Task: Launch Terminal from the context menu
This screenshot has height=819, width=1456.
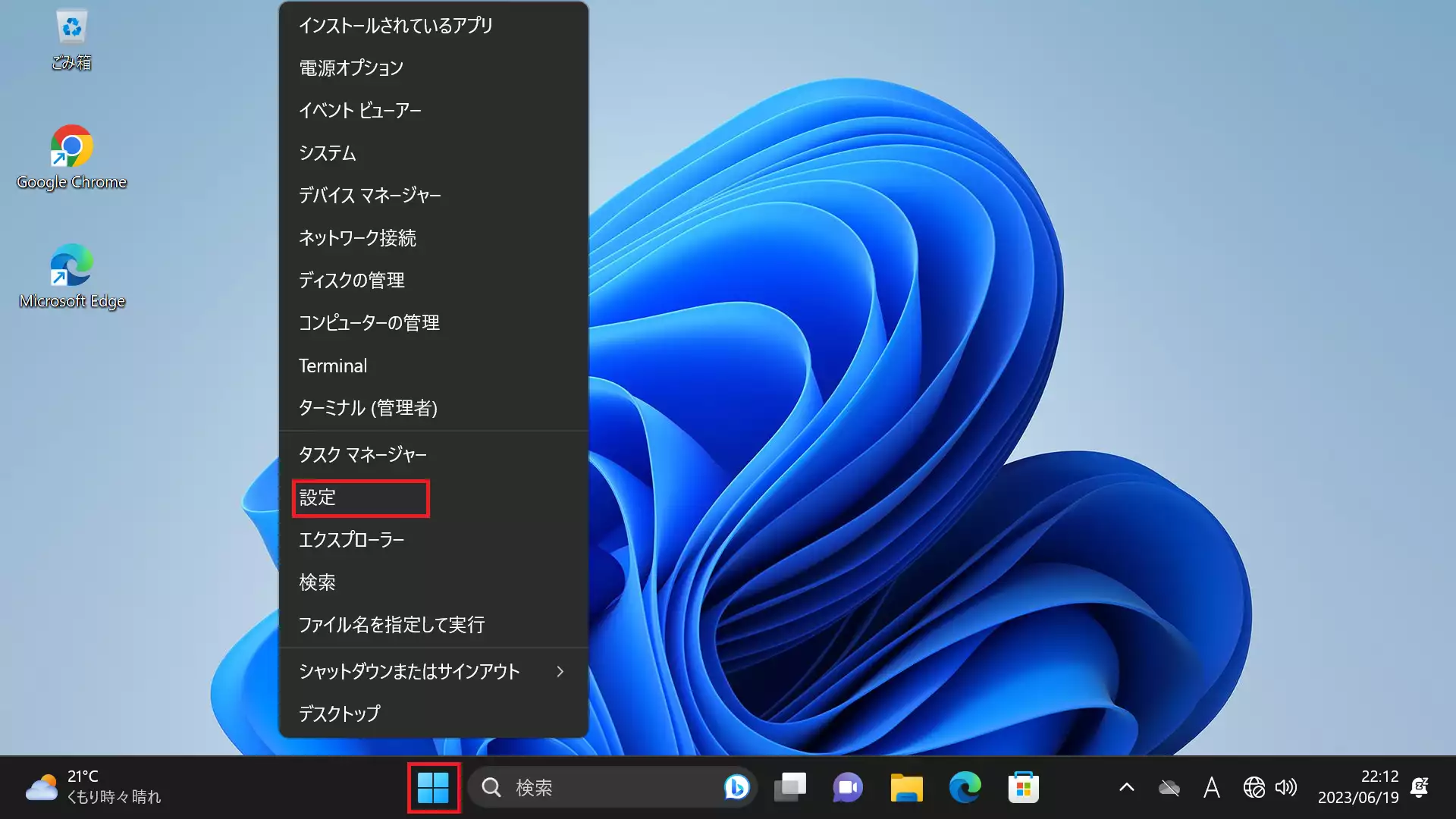Action: tap(434, 366)
